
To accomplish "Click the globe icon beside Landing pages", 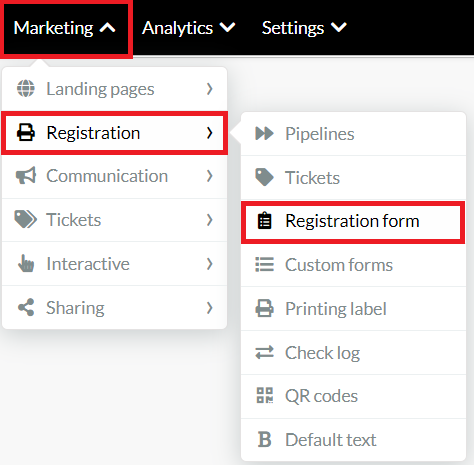I will tap(26, 89).
